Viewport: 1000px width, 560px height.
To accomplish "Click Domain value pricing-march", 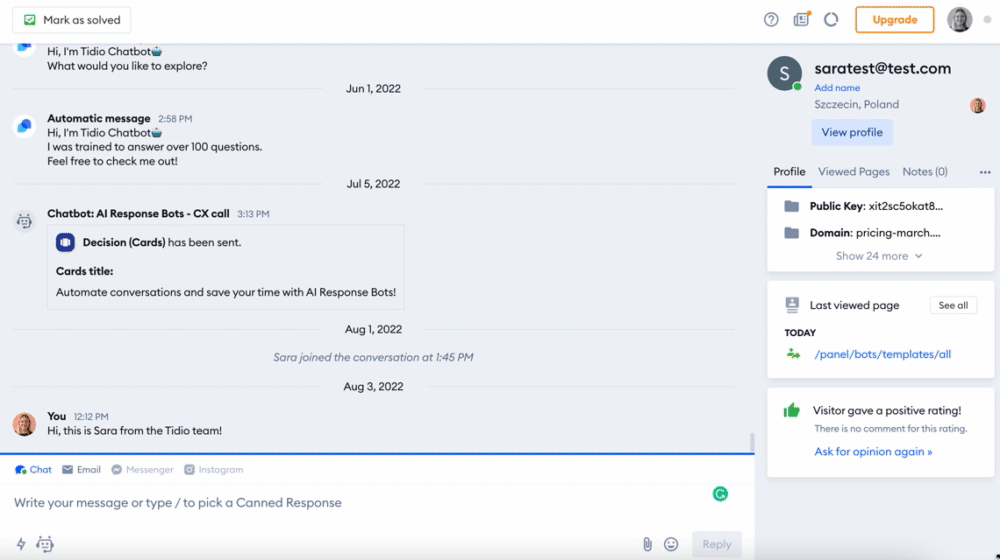I will tap(898, 233).
